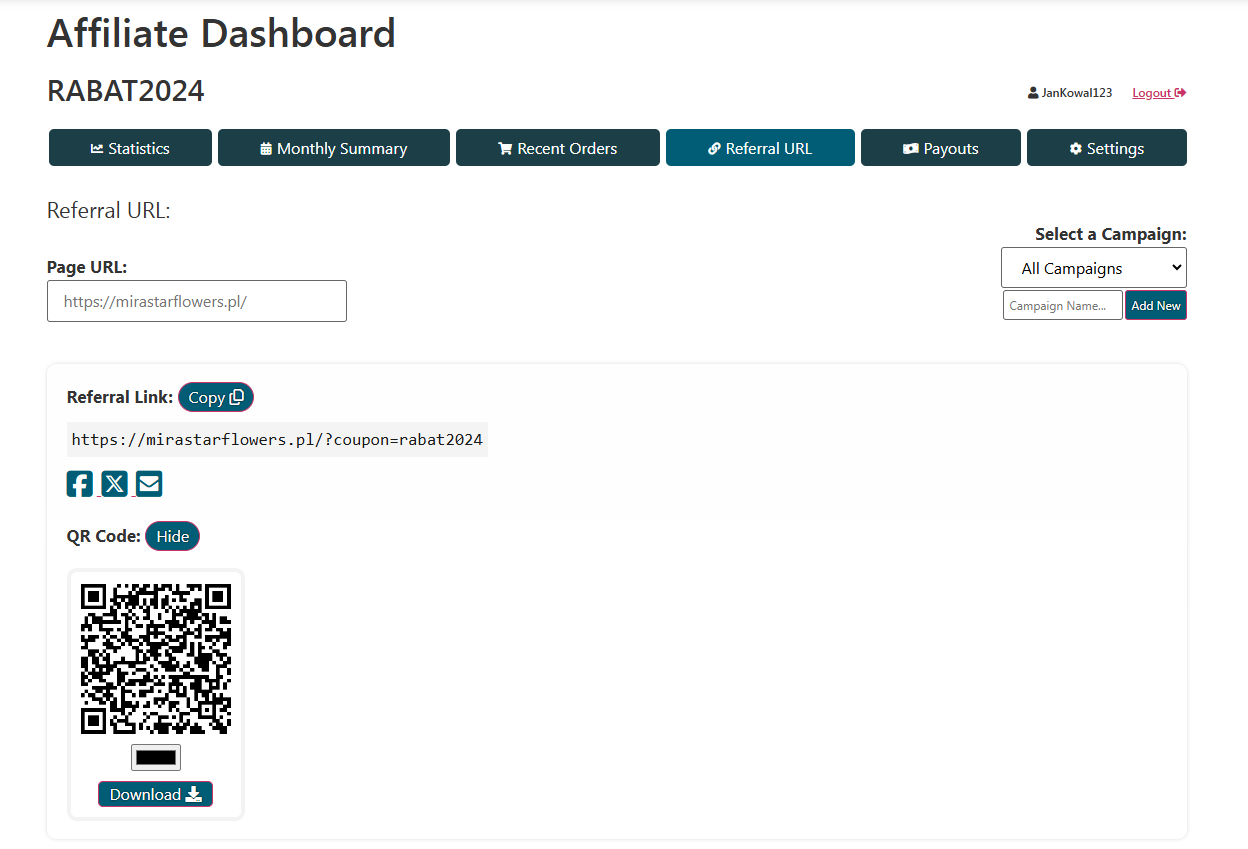Click the 'Select a Campaign:' label
This screenshot has width=1248, height=849.
pos(1111,234)
